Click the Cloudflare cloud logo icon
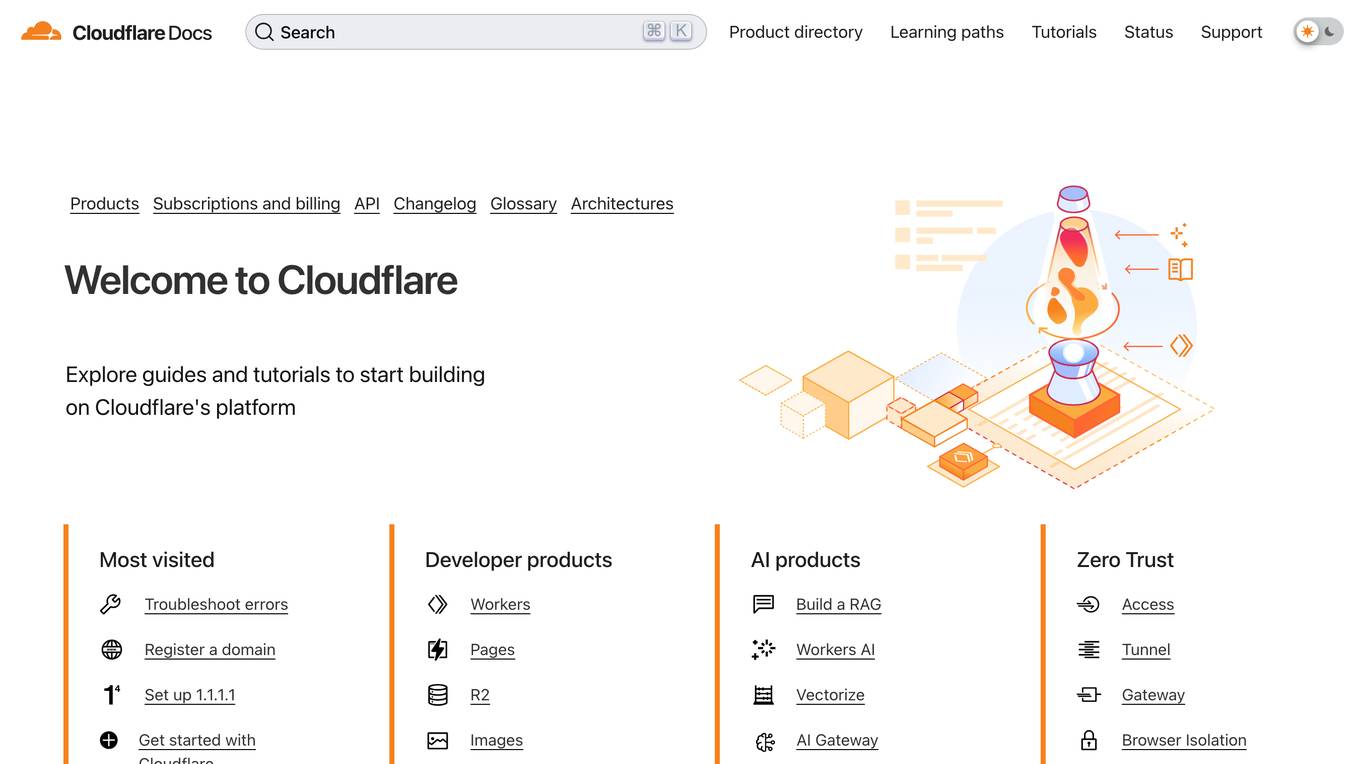Image resolution: width=1360 pixels, height=764 pixels. (41, 32)
